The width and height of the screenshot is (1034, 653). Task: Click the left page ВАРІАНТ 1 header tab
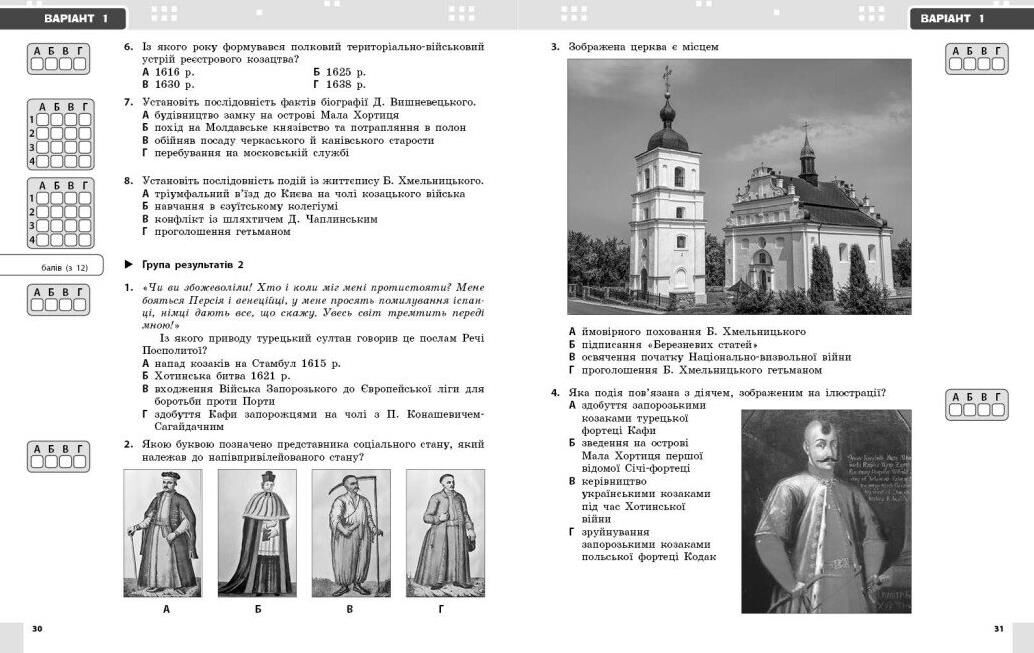[x=66, y=18]
